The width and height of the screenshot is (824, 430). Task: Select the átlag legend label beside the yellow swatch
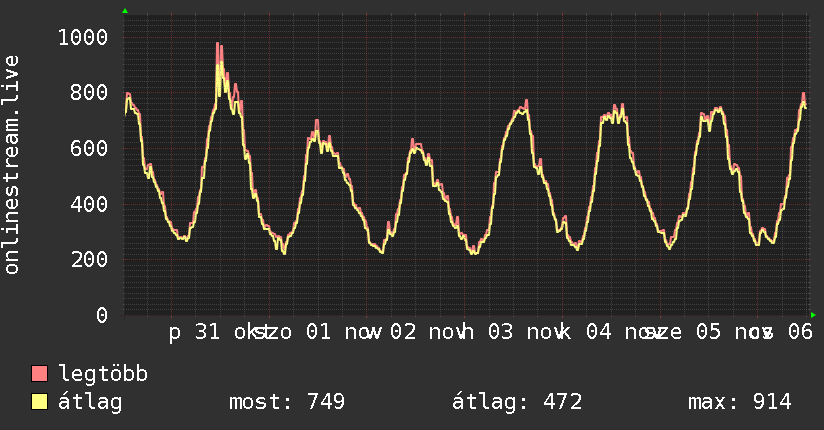pyautogui.click(x=90, y=402)
